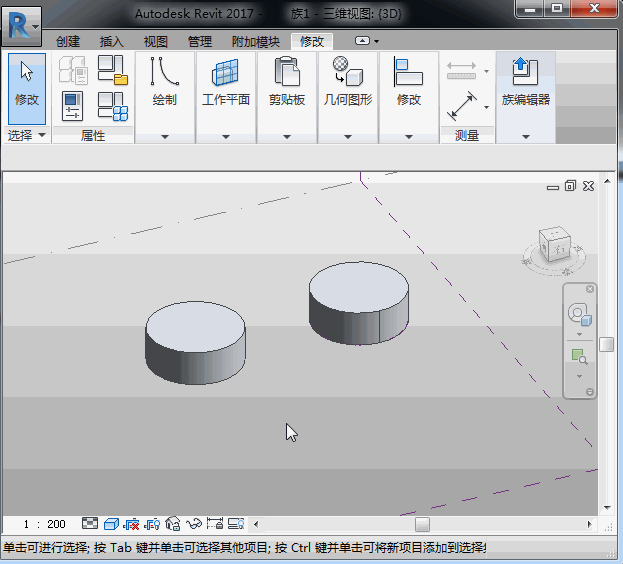The height and width of the screenshot is (564, 623).
Task: Click the Zoom region icon in navigation bar
Action: click(x=578, y=356)
